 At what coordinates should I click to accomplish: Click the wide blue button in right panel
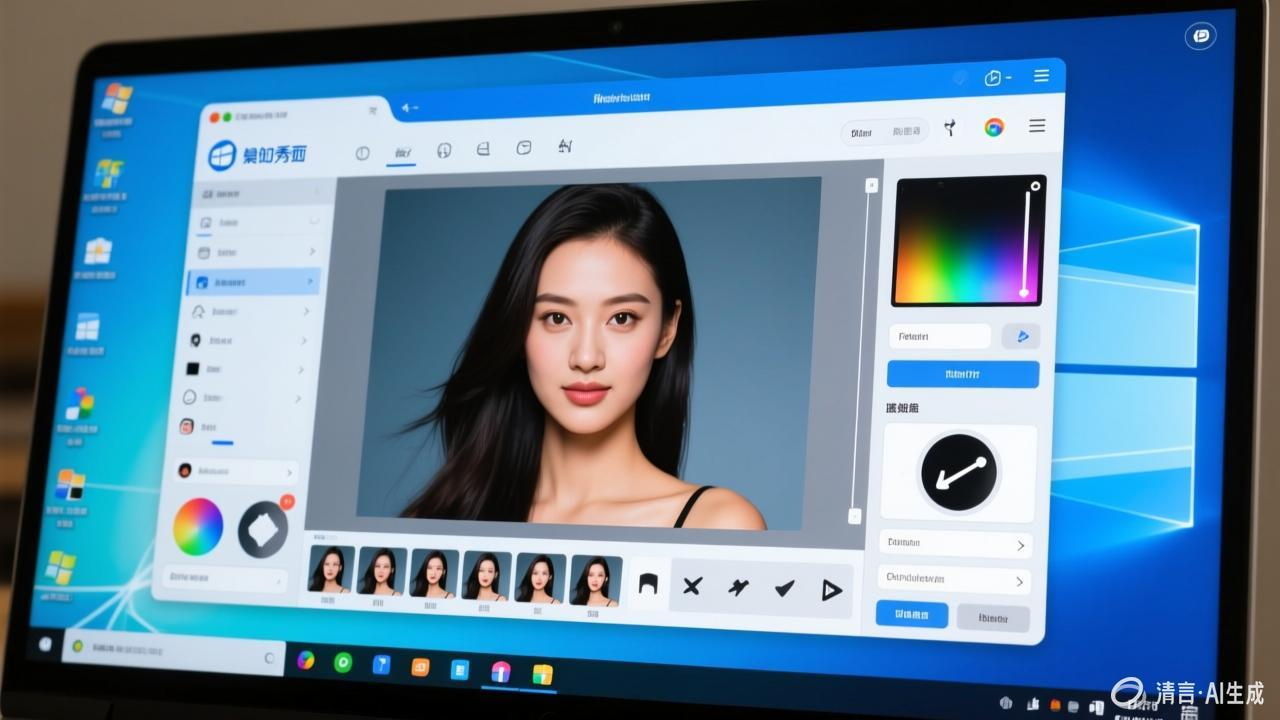(x=962, y=375)
